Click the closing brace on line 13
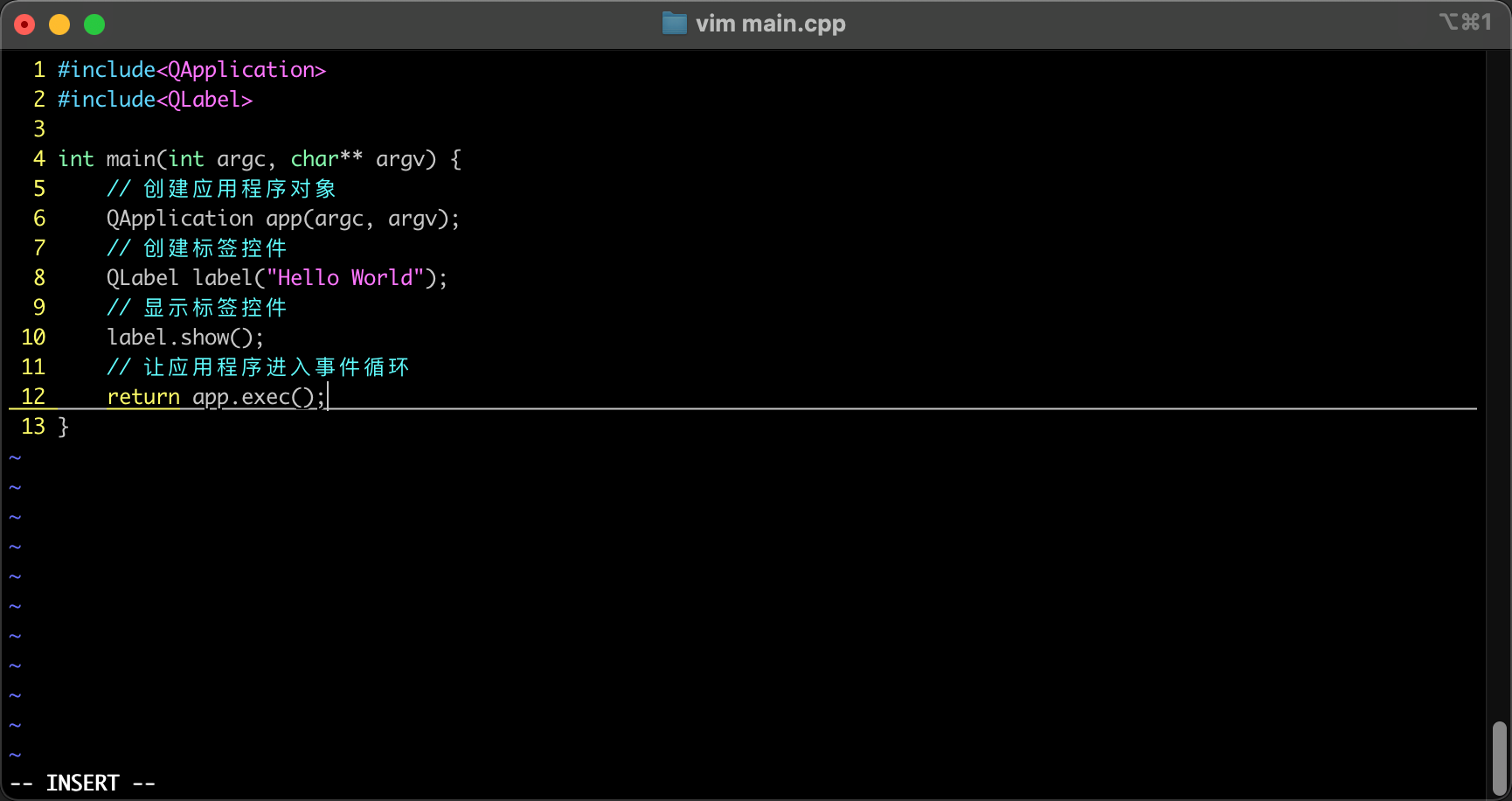This screenshot has width=1512, height=801. [63, 427]
